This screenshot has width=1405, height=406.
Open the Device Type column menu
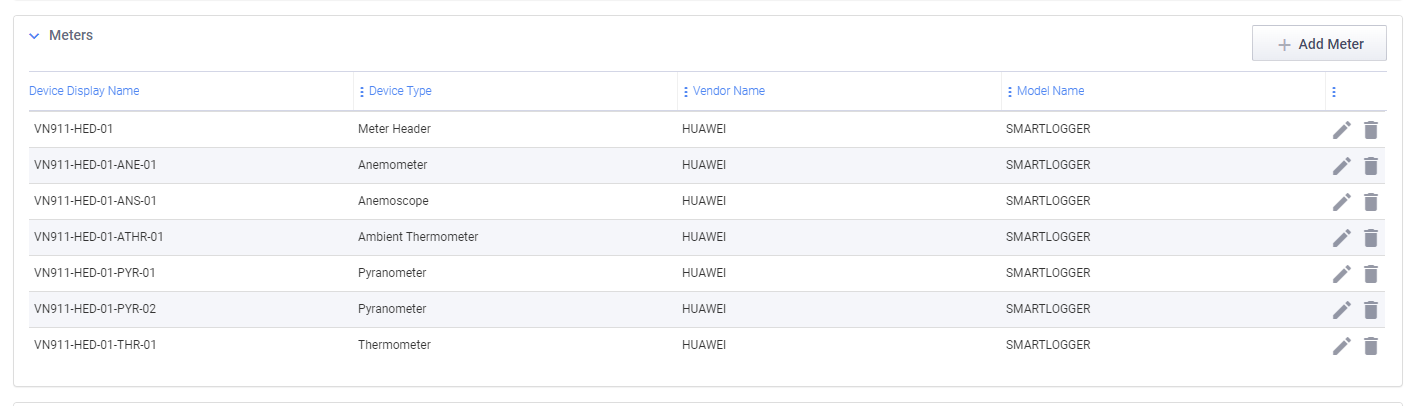tap(361, 92)
